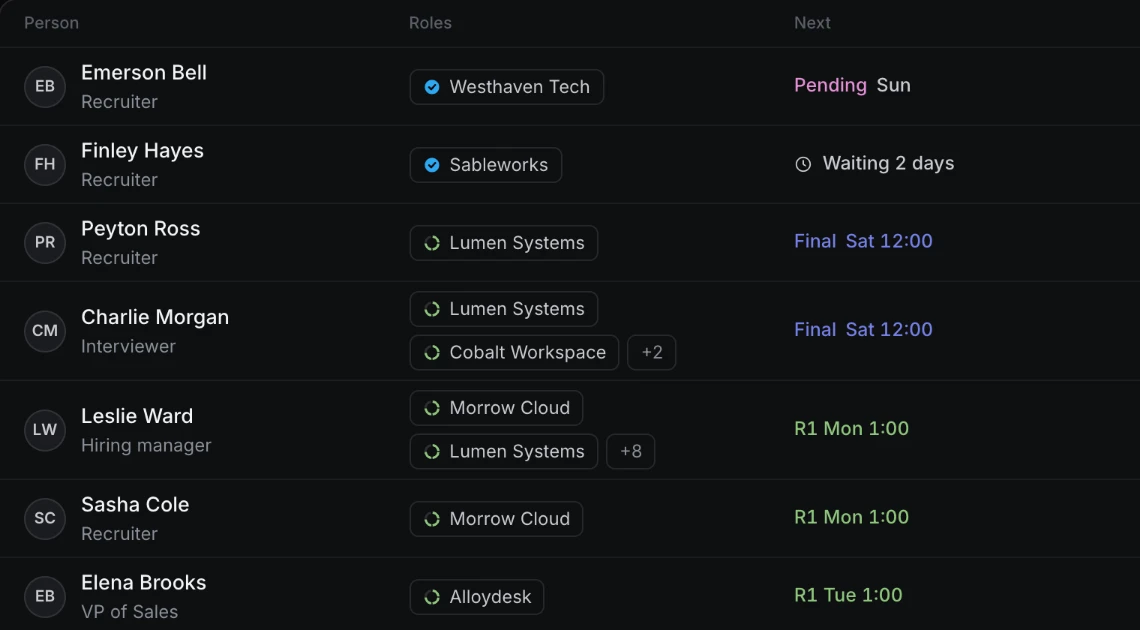This screenshot has height=630, width=1140.
Task: Click Leslie Ward's R1 Mon 1:00
Action: (x=851, y=429)
